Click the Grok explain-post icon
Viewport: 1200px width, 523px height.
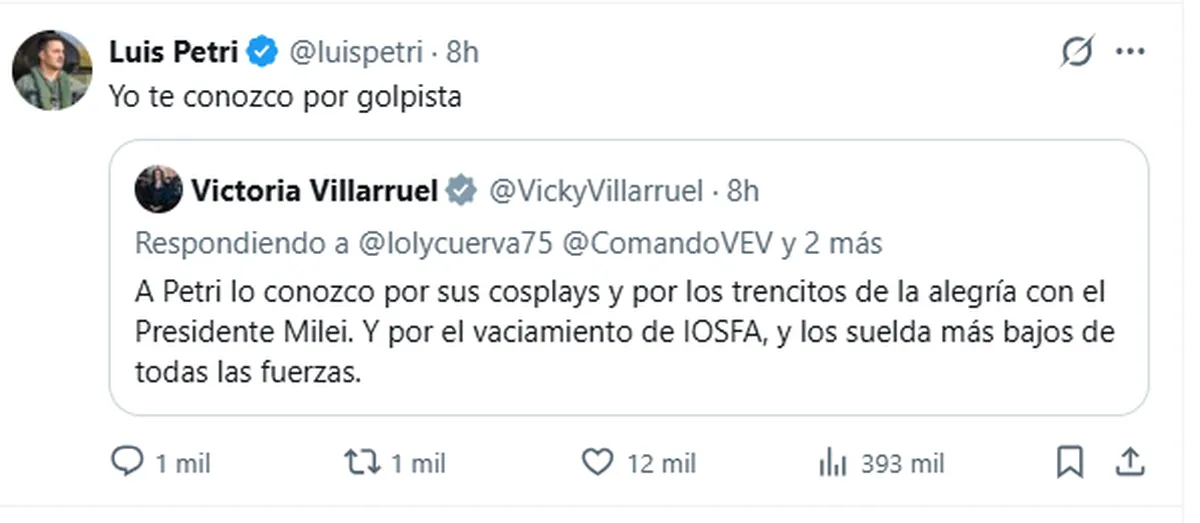point(1077,52)
